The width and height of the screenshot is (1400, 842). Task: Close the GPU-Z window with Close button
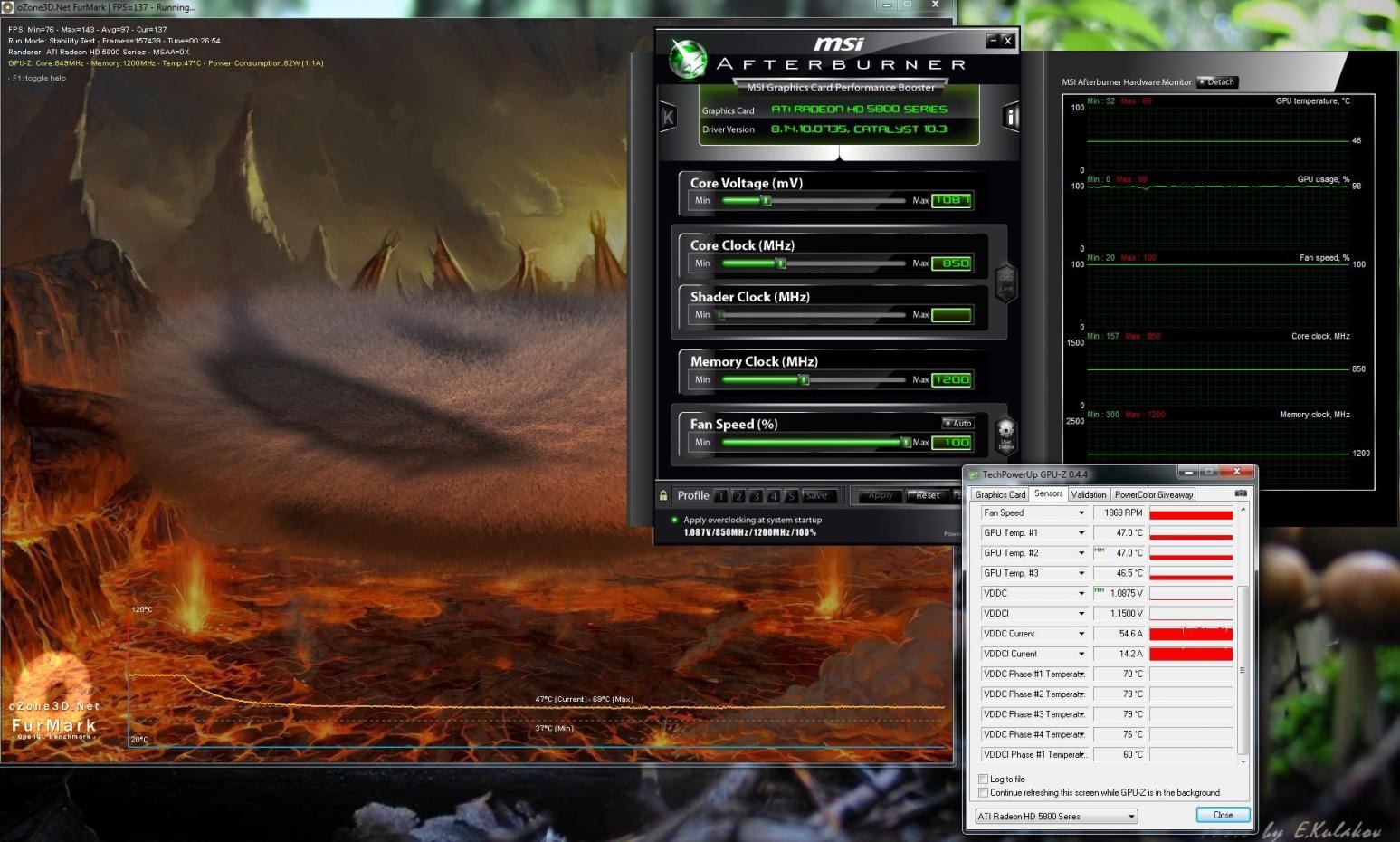point(1223,815)
